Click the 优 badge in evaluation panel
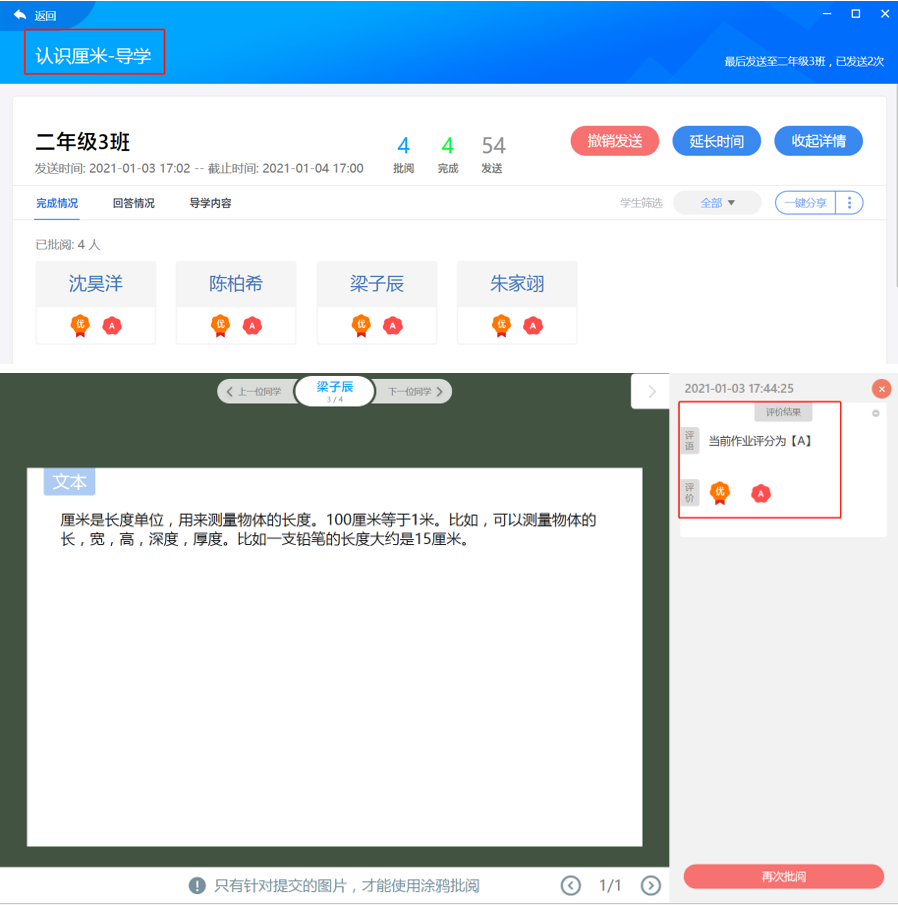 tap(720, 493)
